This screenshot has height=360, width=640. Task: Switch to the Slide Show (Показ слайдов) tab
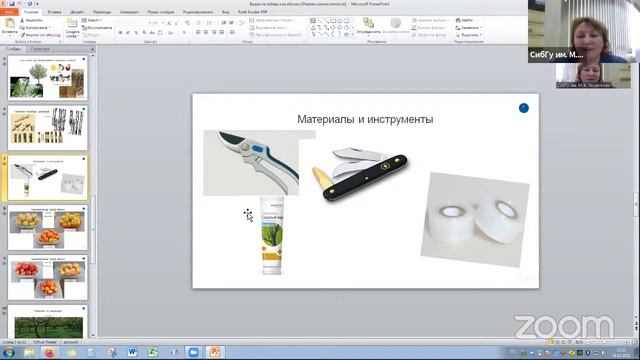point(160,12)
